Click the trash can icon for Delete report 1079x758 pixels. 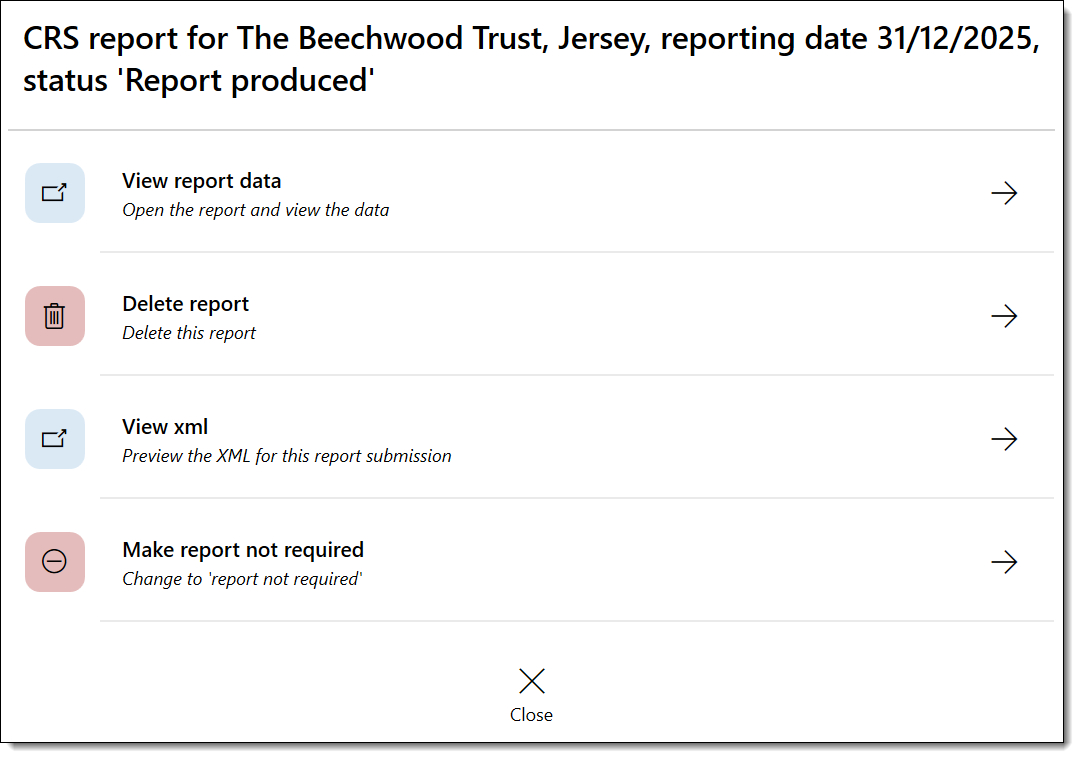coord(55,316)
